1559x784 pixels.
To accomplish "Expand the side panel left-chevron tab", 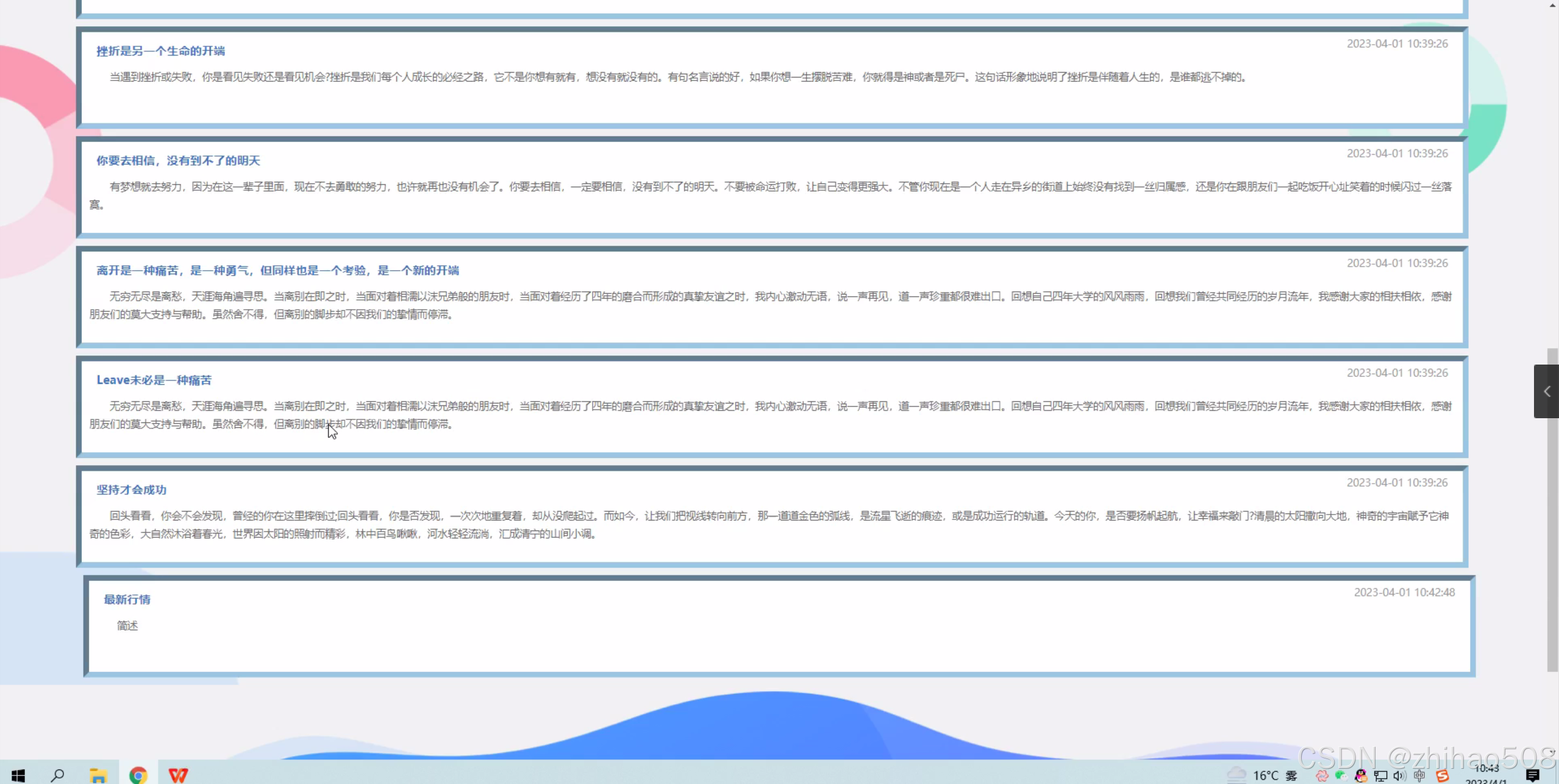I will click(1546, 391).
